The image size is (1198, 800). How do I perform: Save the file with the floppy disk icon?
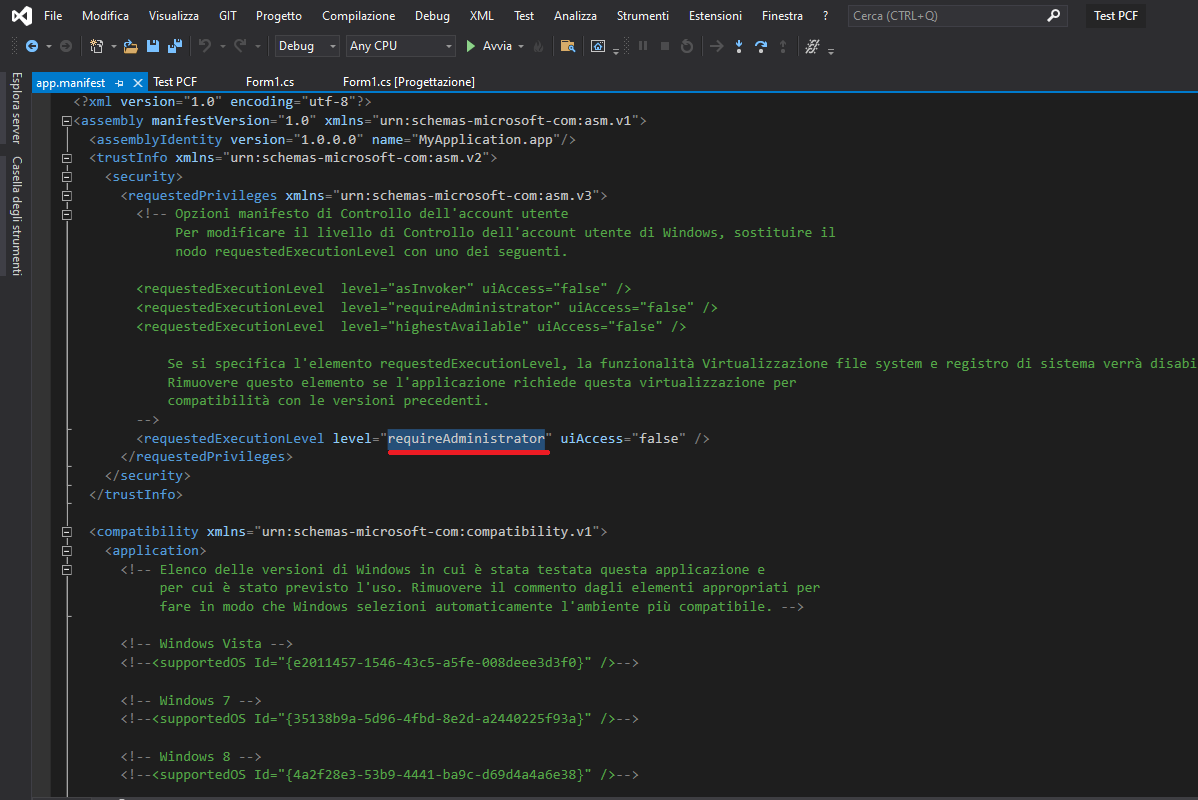(153, 46)
